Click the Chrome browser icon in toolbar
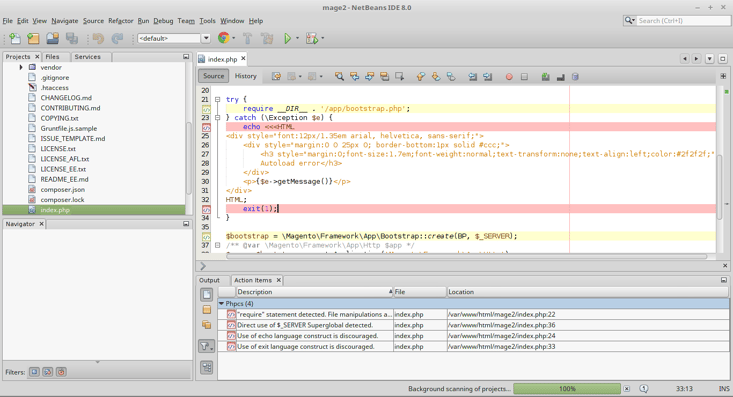 click(x=223, y=38)
